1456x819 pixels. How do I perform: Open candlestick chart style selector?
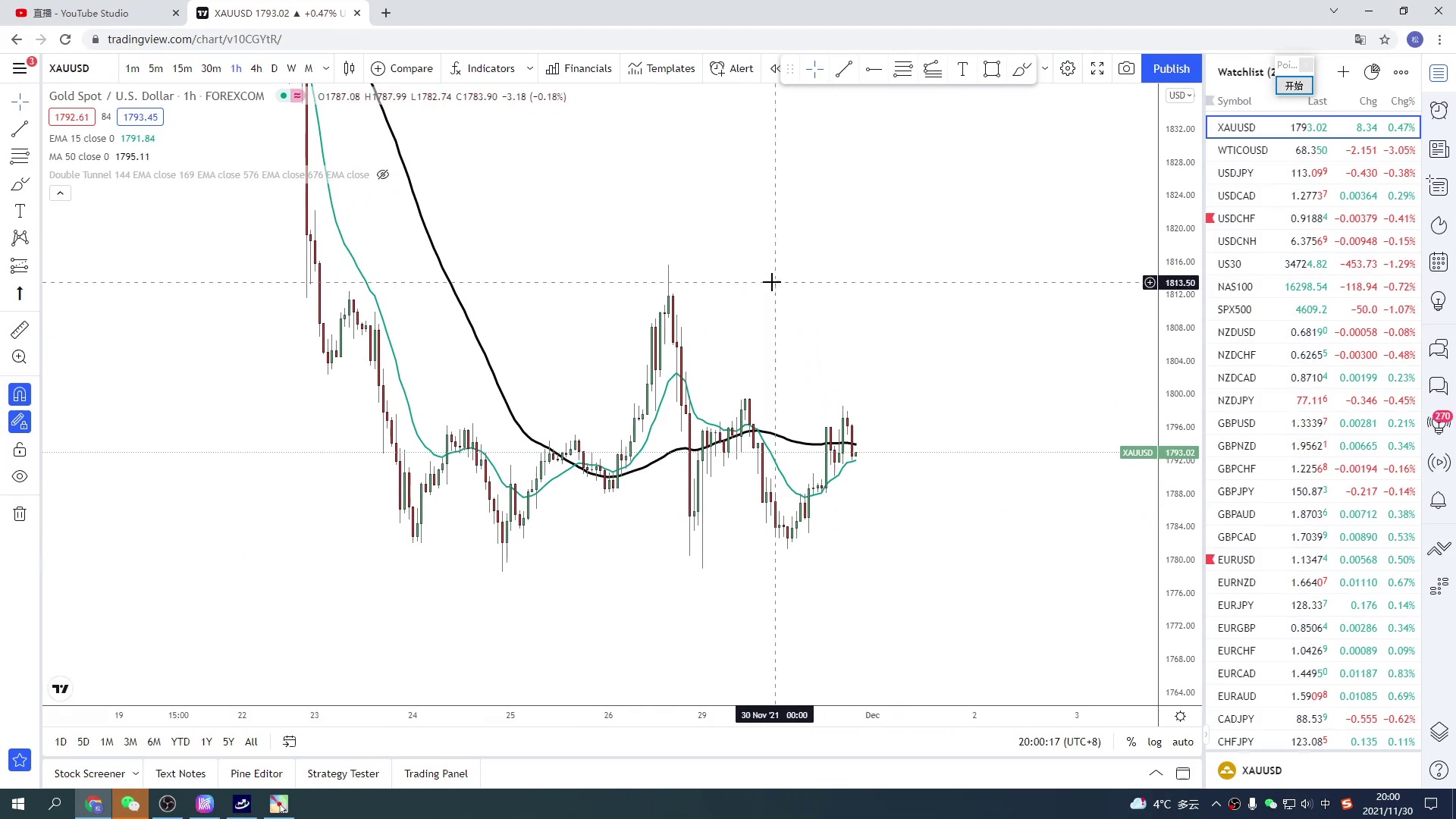click(x=349, y=68)
